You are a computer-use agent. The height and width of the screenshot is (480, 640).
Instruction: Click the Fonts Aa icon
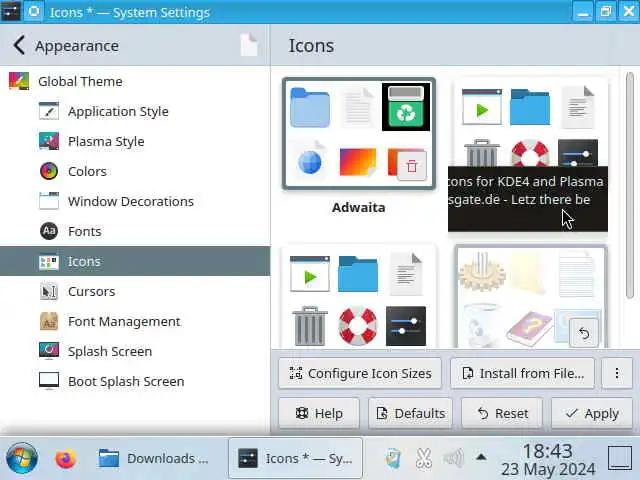coord(49,231)
